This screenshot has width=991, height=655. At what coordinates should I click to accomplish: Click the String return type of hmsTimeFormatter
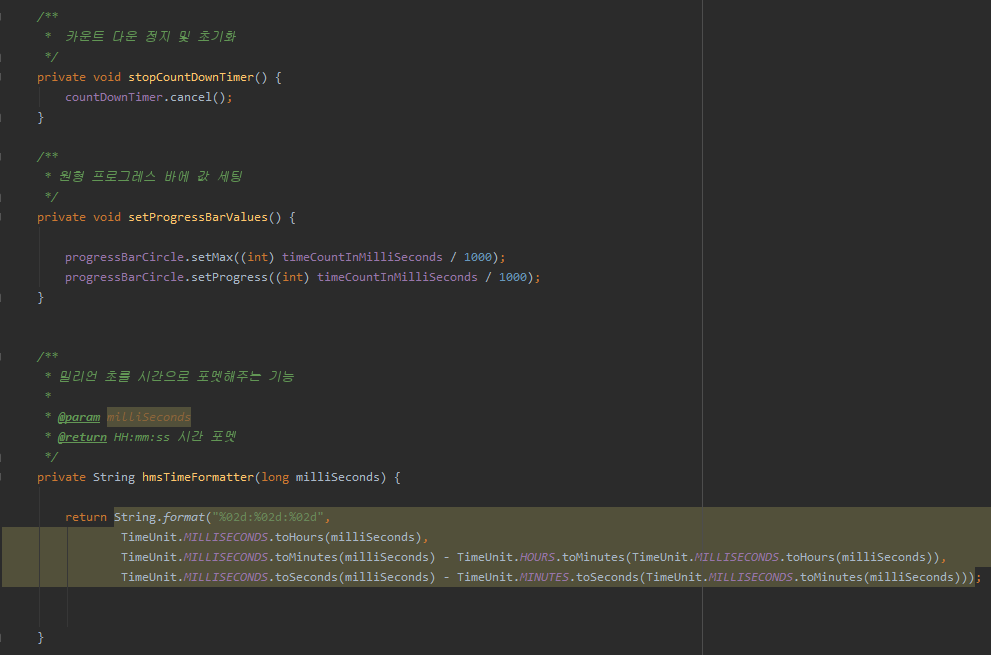tap(114, 477)
